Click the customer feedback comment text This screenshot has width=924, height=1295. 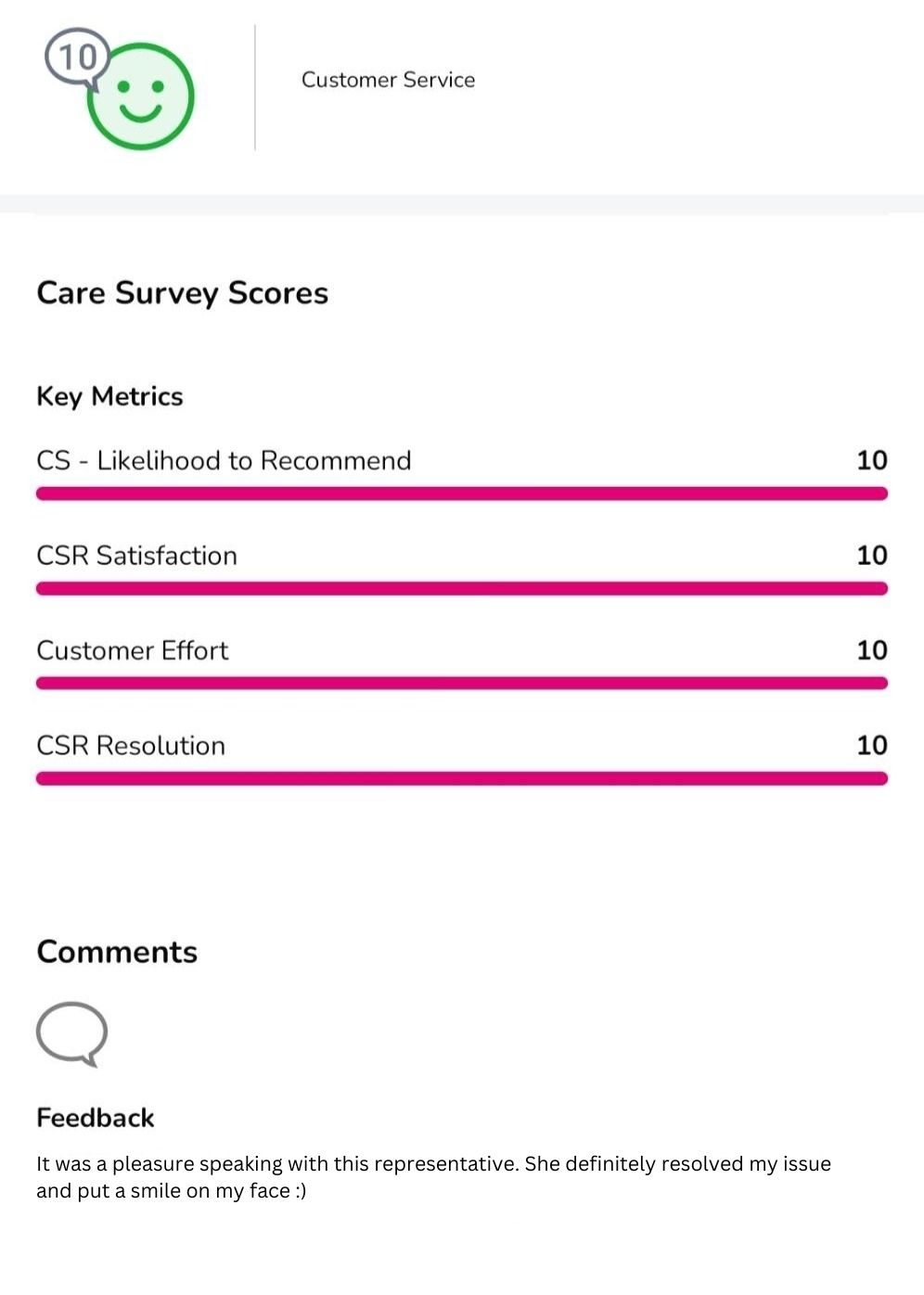coord(433,1176)
